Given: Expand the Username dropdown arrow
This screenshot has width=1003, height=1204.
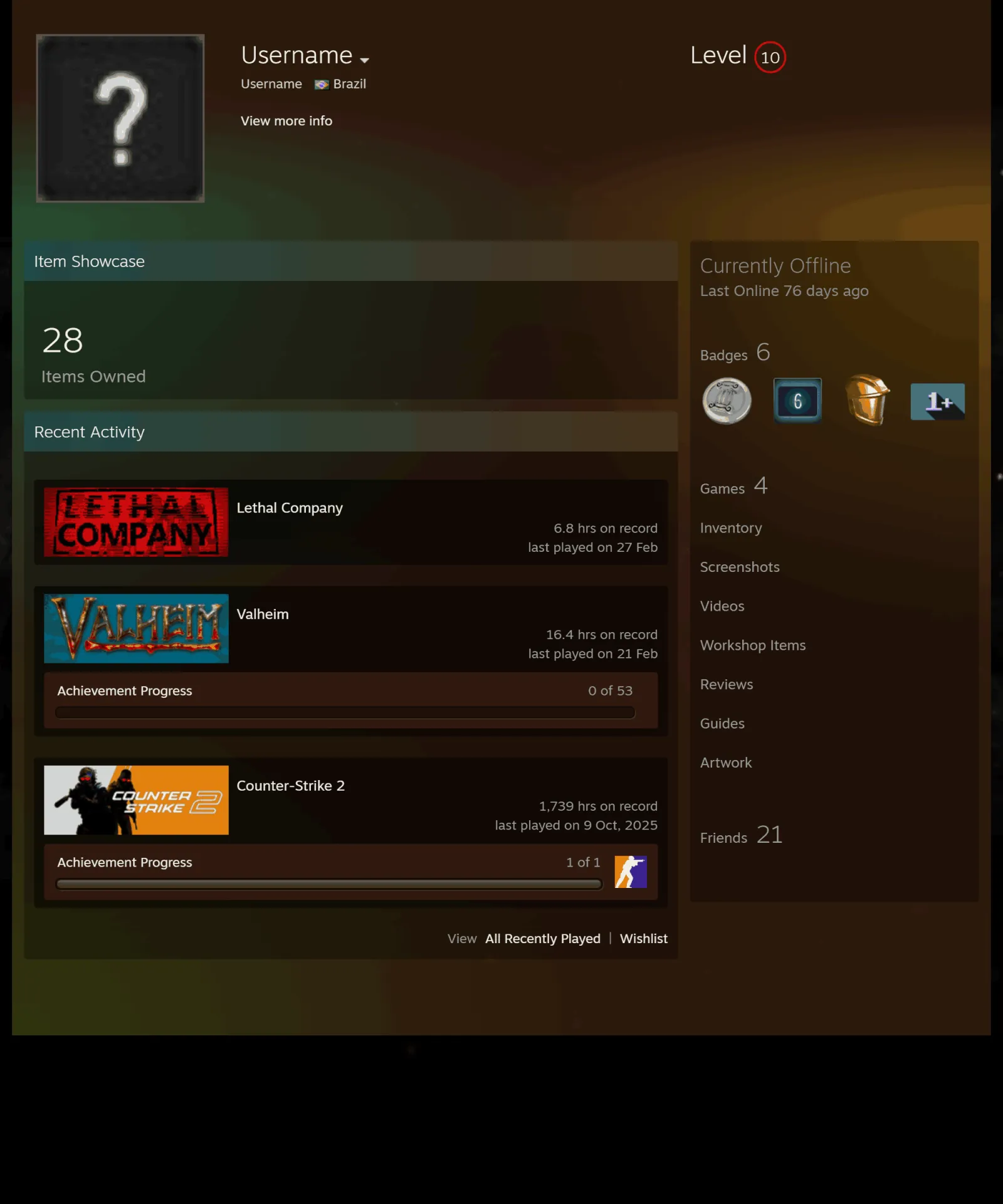Looking at the screenshot, I should click(x=364, y=60).
